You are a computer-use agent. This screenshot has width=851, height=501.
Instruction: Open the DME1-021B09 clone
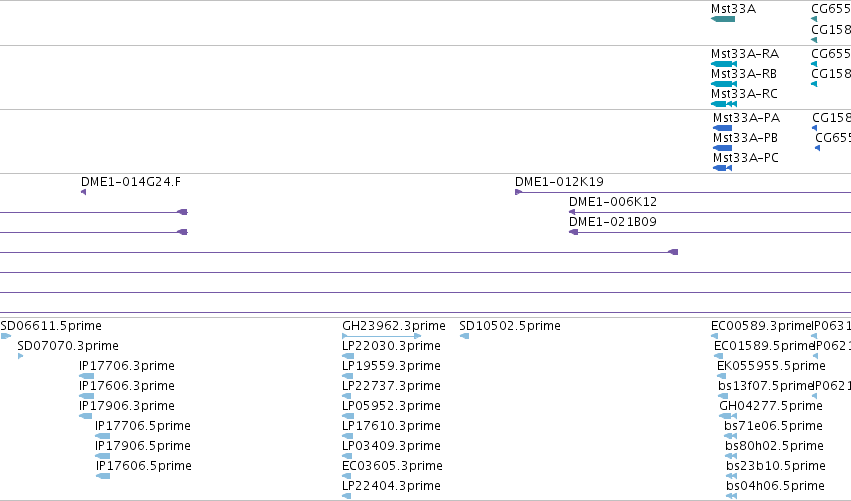click(710, 232)
